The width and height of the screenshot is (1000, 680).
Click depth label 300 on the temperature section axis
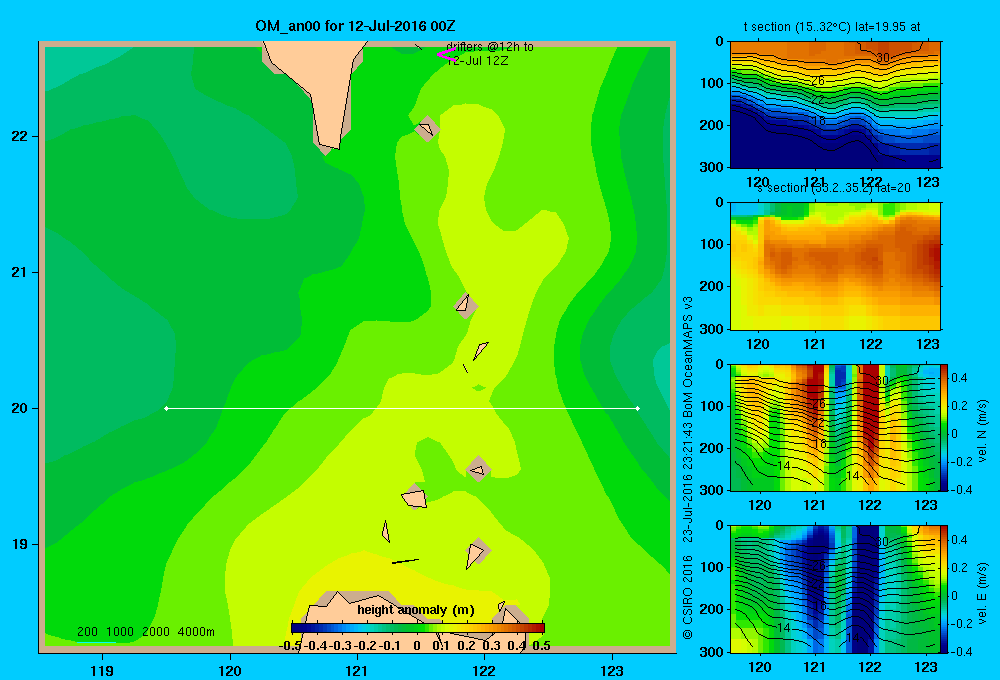pos(711,167)
